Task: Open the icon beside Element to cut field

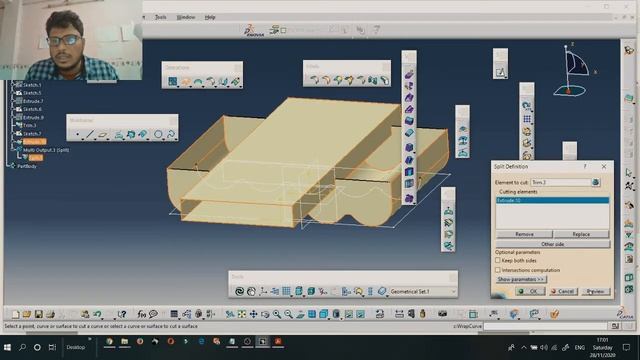Action: (596, 182)
